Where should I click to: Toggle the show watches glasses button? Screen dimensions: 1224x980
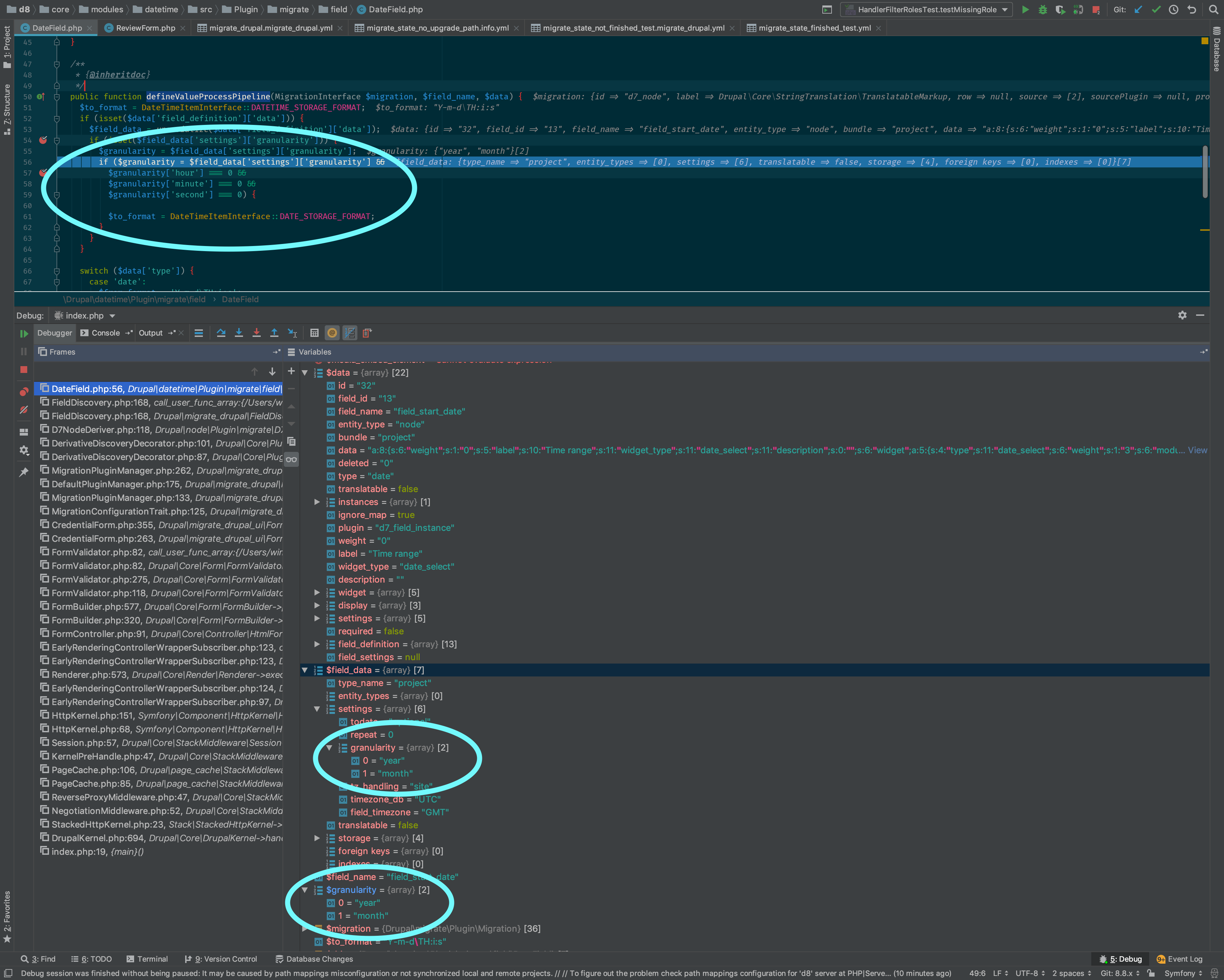click(x=291, y=459)
